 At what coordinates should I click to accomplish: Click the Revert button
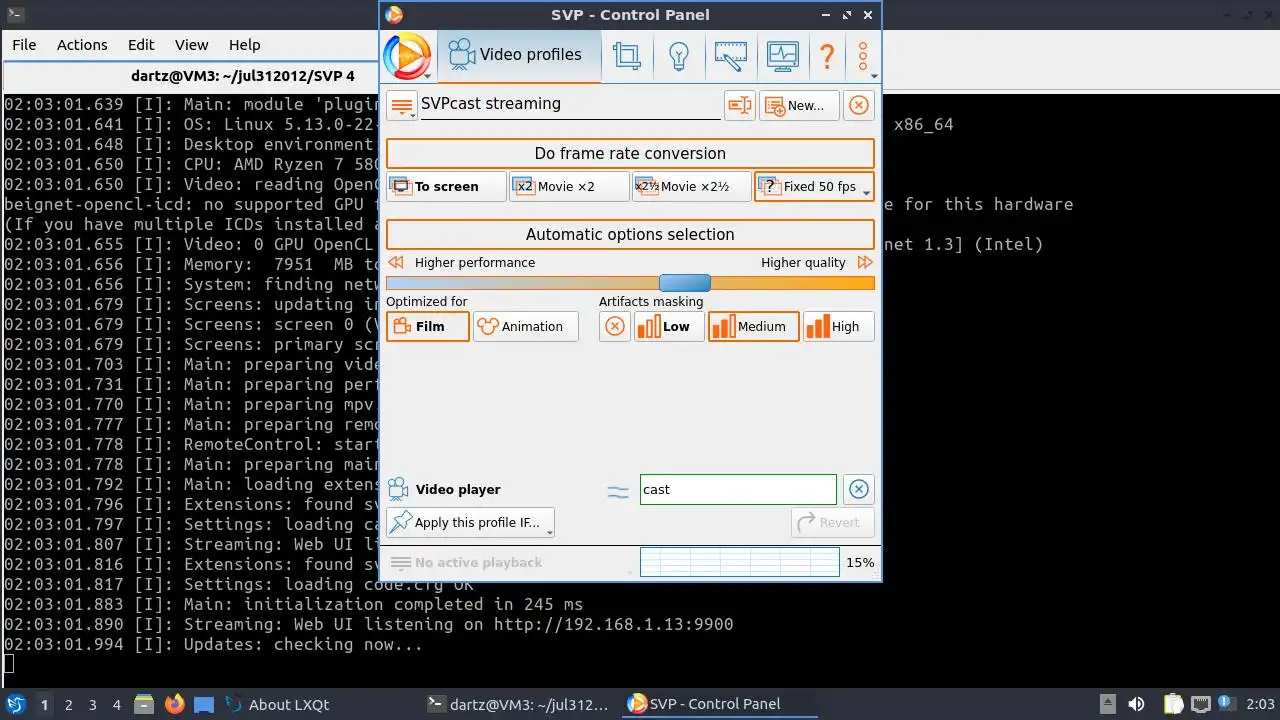point(833,522)
